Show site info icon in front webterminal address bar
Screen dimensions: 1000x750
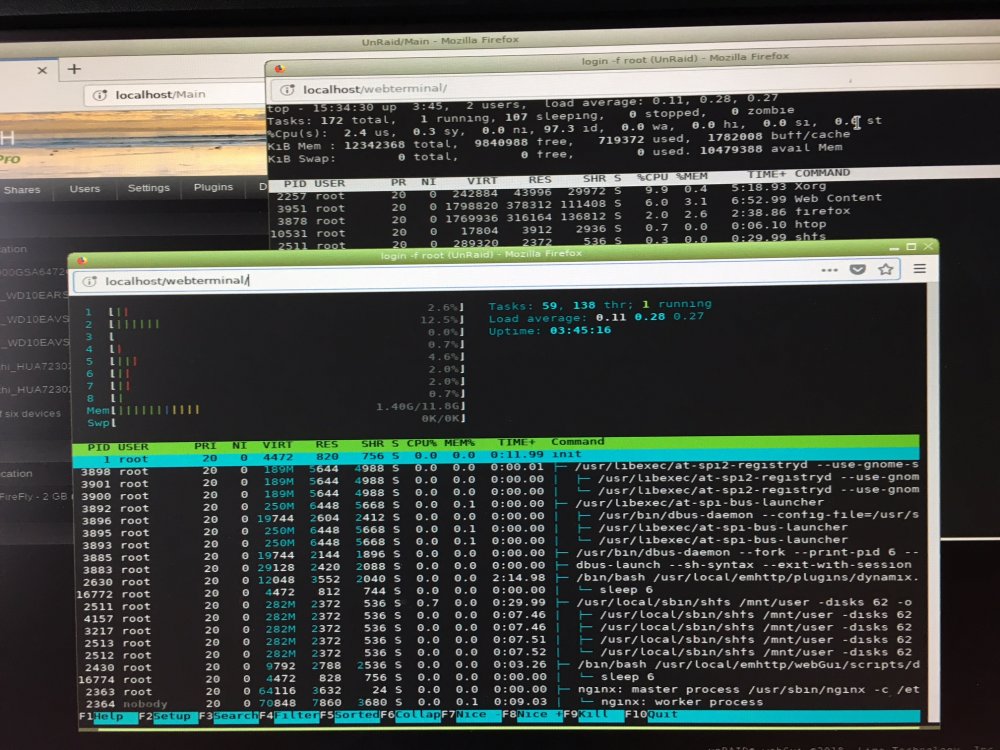(90, 281)
